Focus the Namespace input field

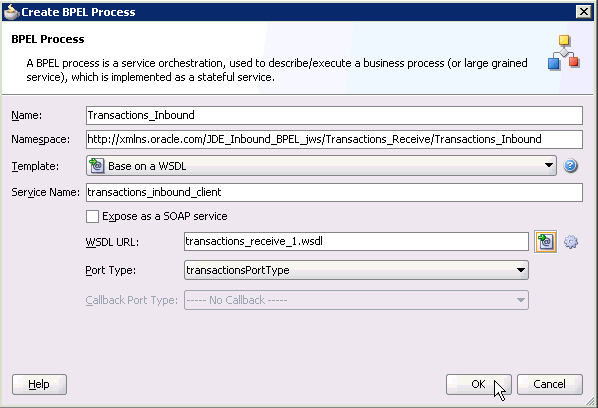pyautogui.click(x=334, y=139)
